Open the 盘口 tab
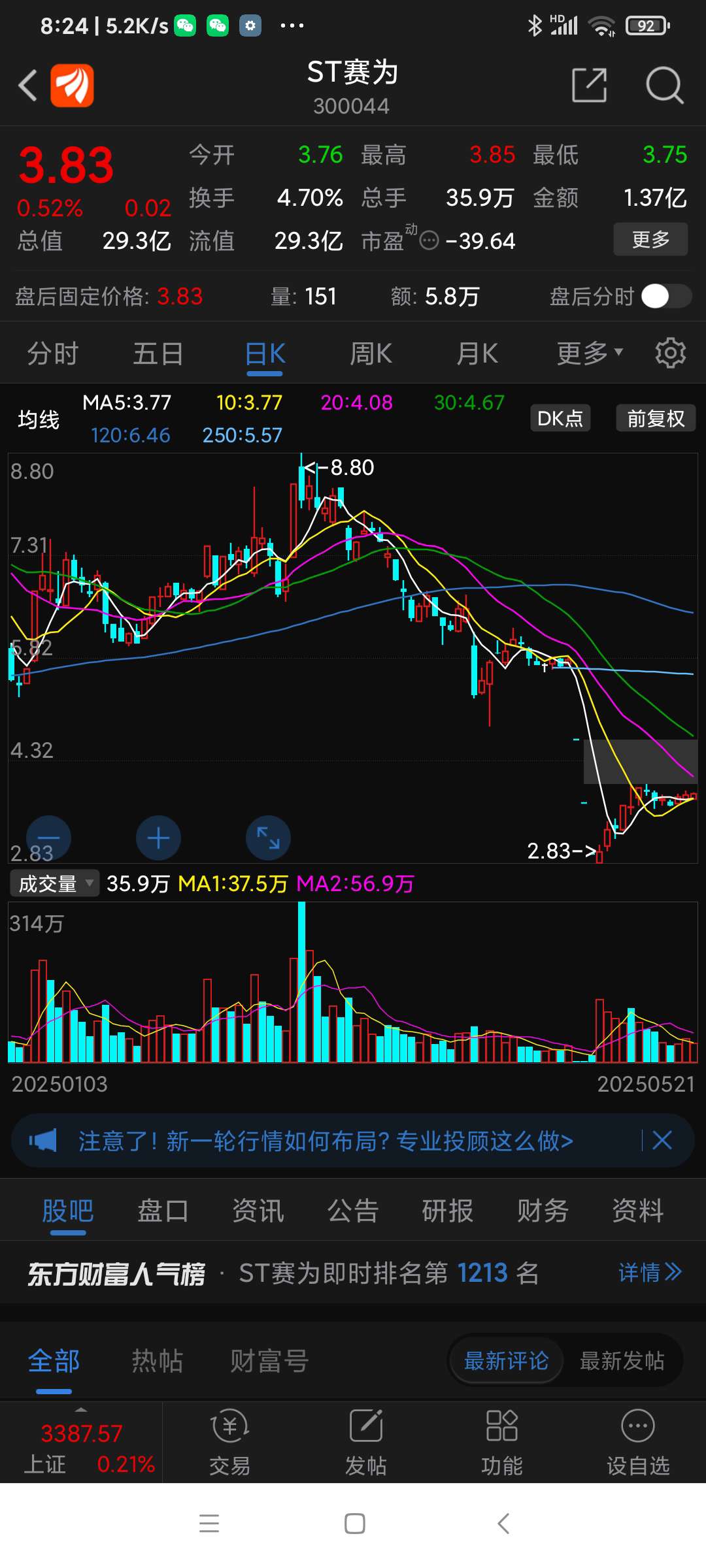This screenshot has height=1568, width=706. pos(163,1211)
